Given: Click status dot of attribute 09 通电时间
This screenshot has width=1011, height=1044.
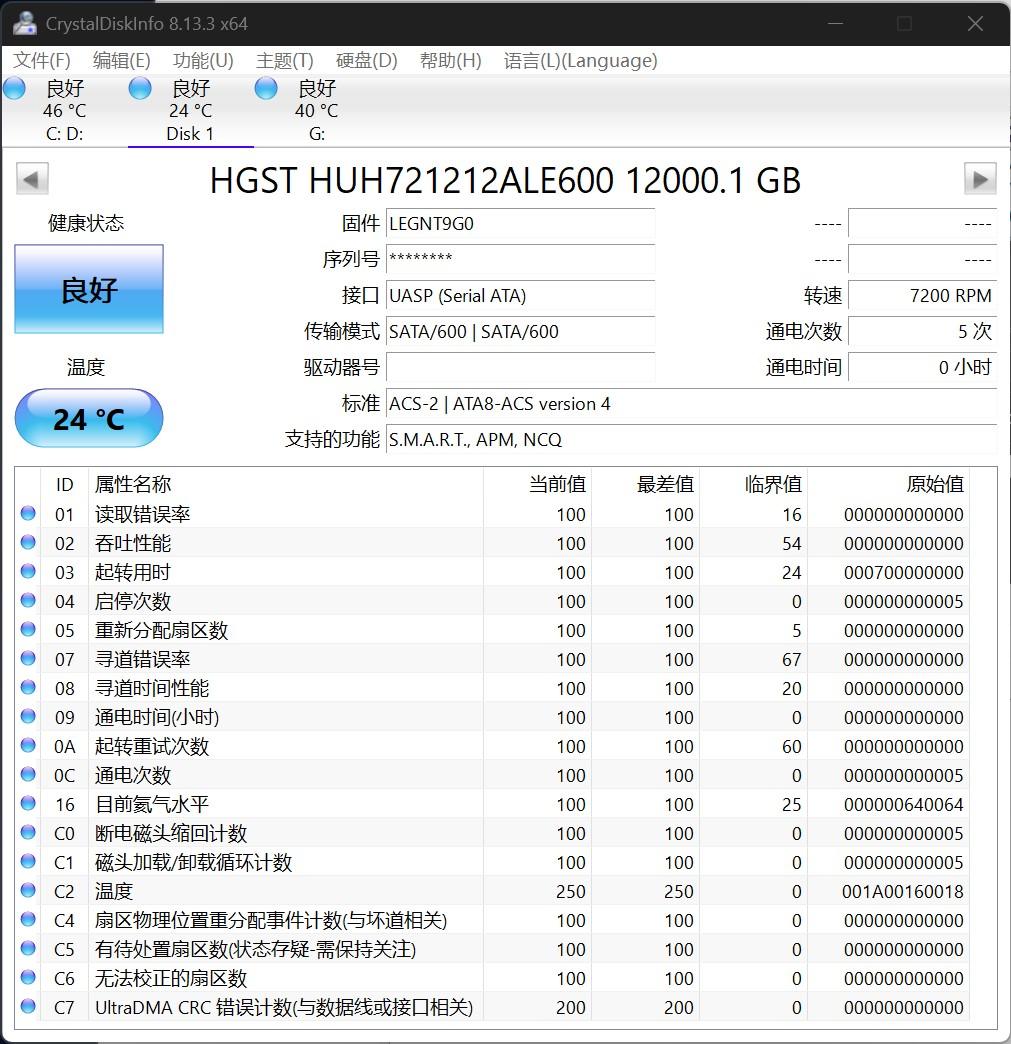Looking at the screenshot, I should tap(28, 716).
